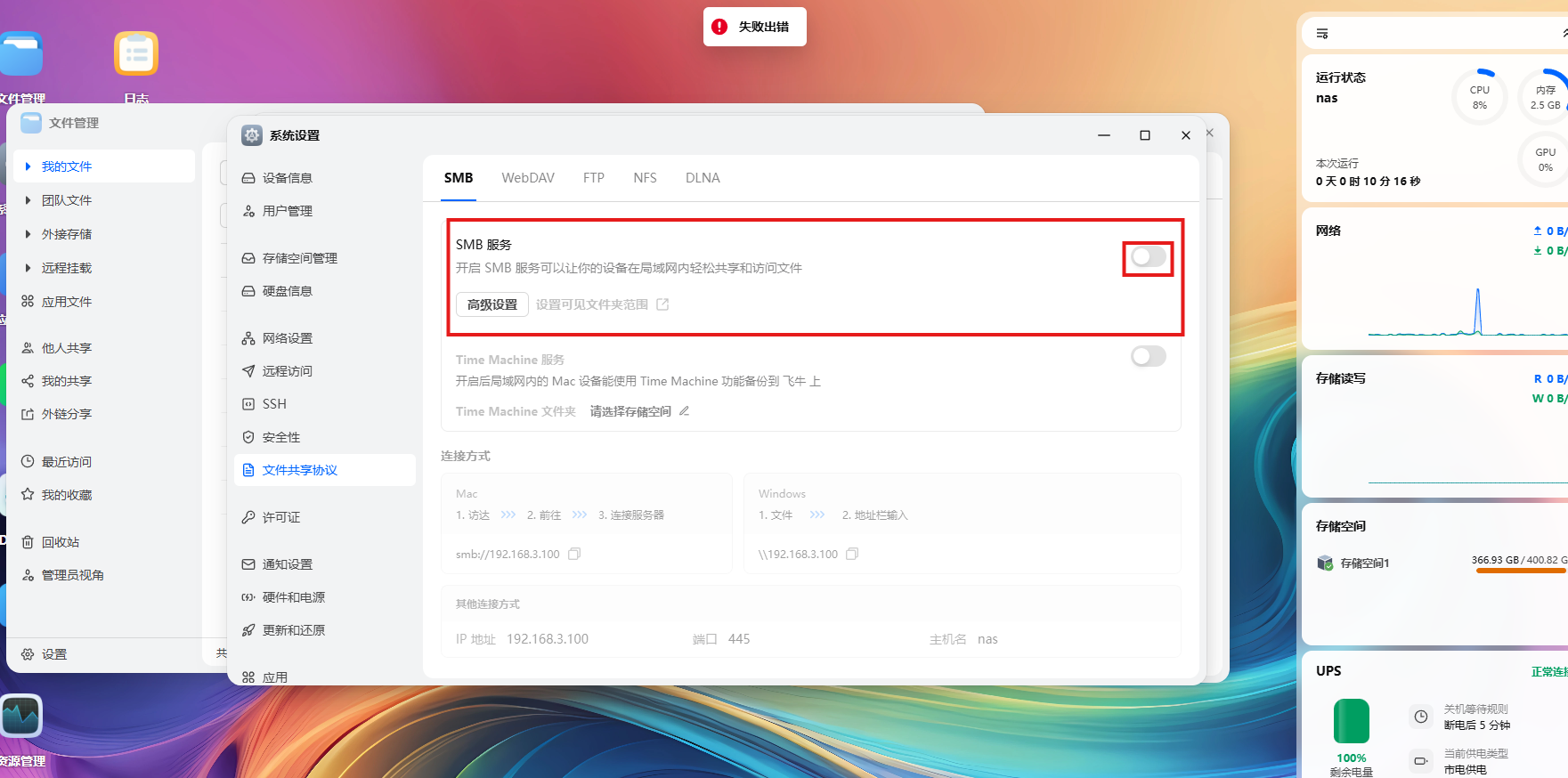1568x778 pixels.
Task: Select 文件共享协议 in the settings sidebar
Action: pos(325,470)
